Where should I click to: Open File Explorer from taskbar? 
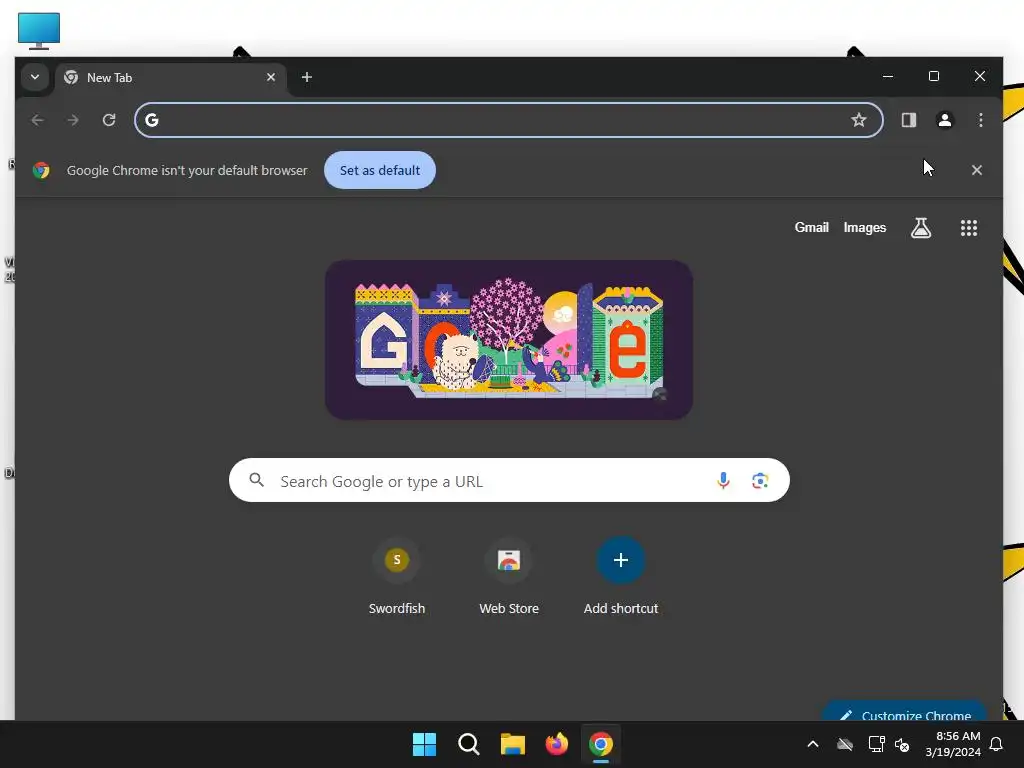[x=513, y=744]
